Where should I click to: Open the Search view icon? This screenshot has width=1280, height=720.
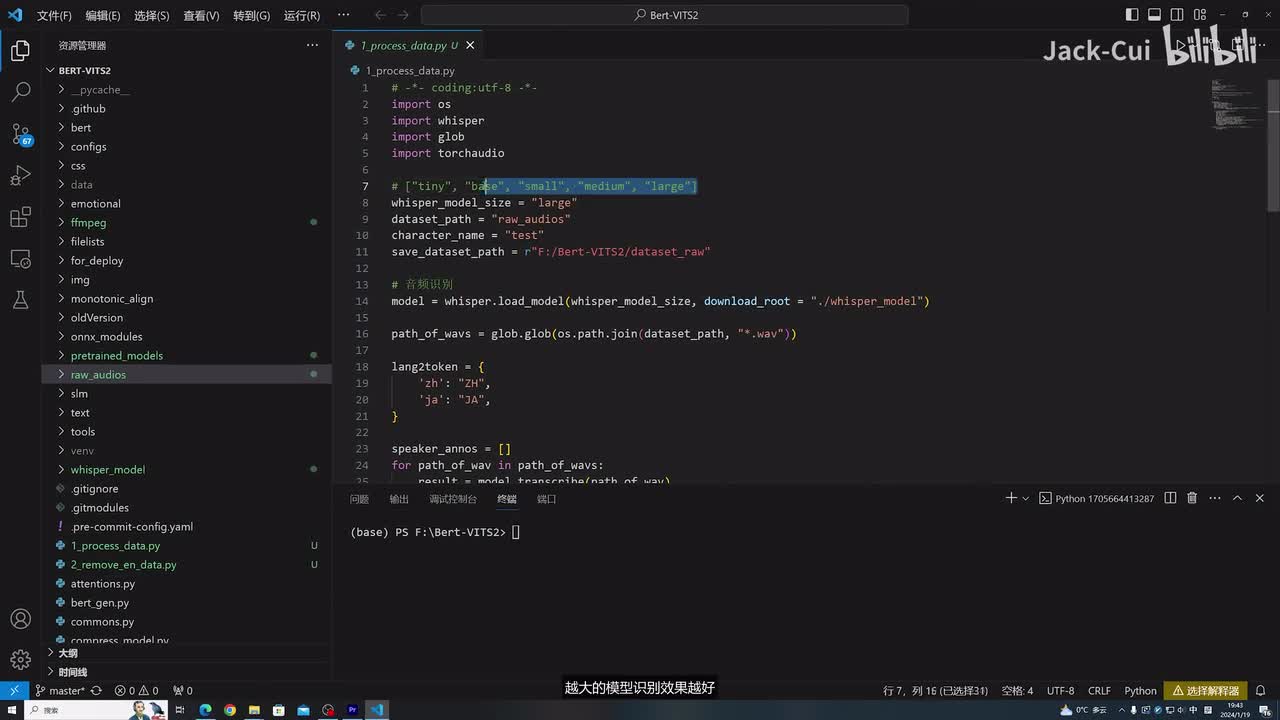point(20,92)
